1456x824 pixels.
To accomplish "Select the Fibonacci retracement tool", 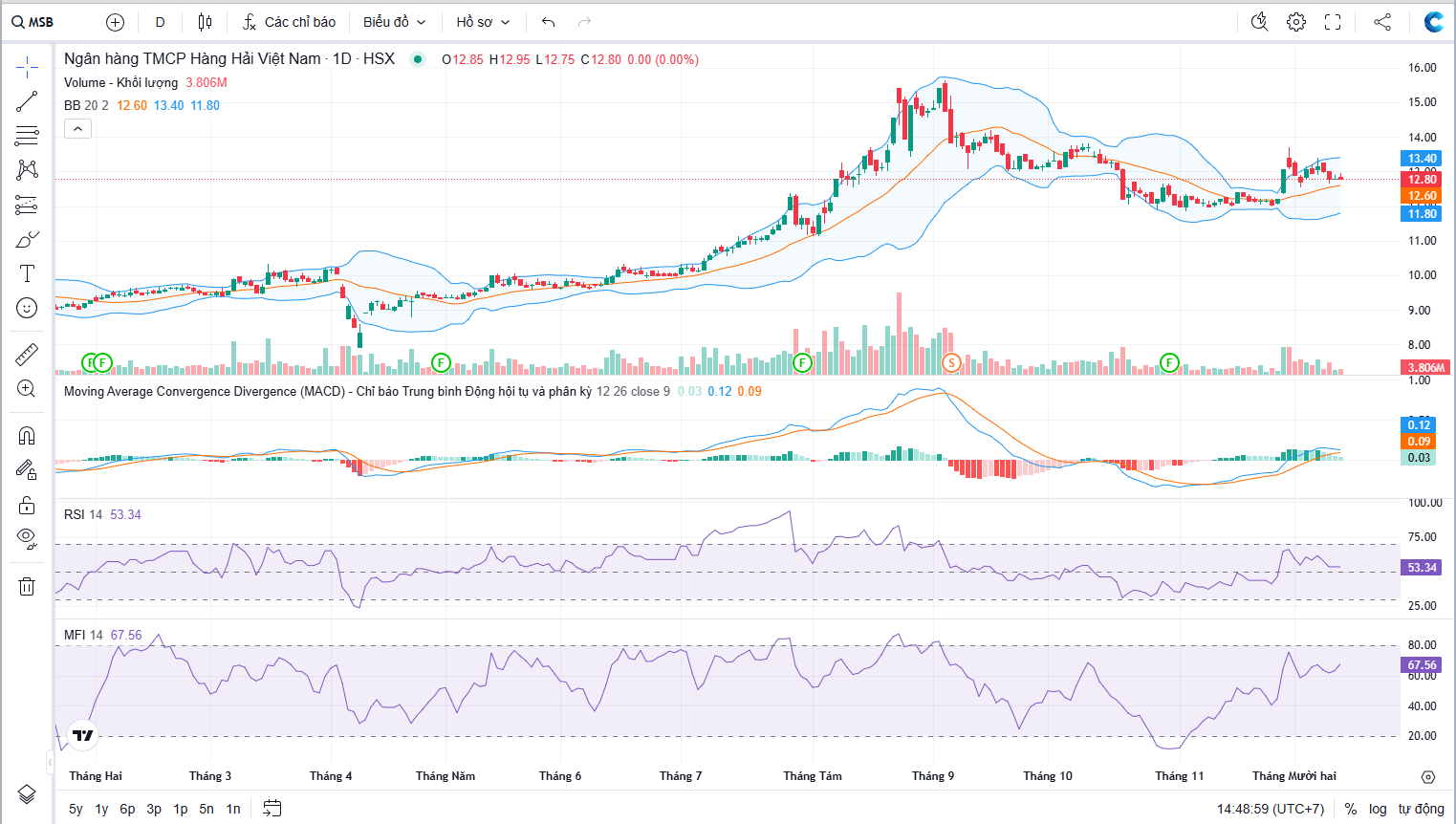I will (x=27, y=136).
